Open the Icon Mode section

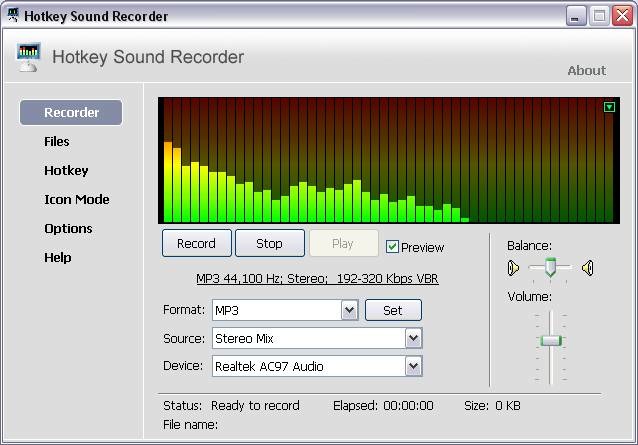(x=76, y=199)
